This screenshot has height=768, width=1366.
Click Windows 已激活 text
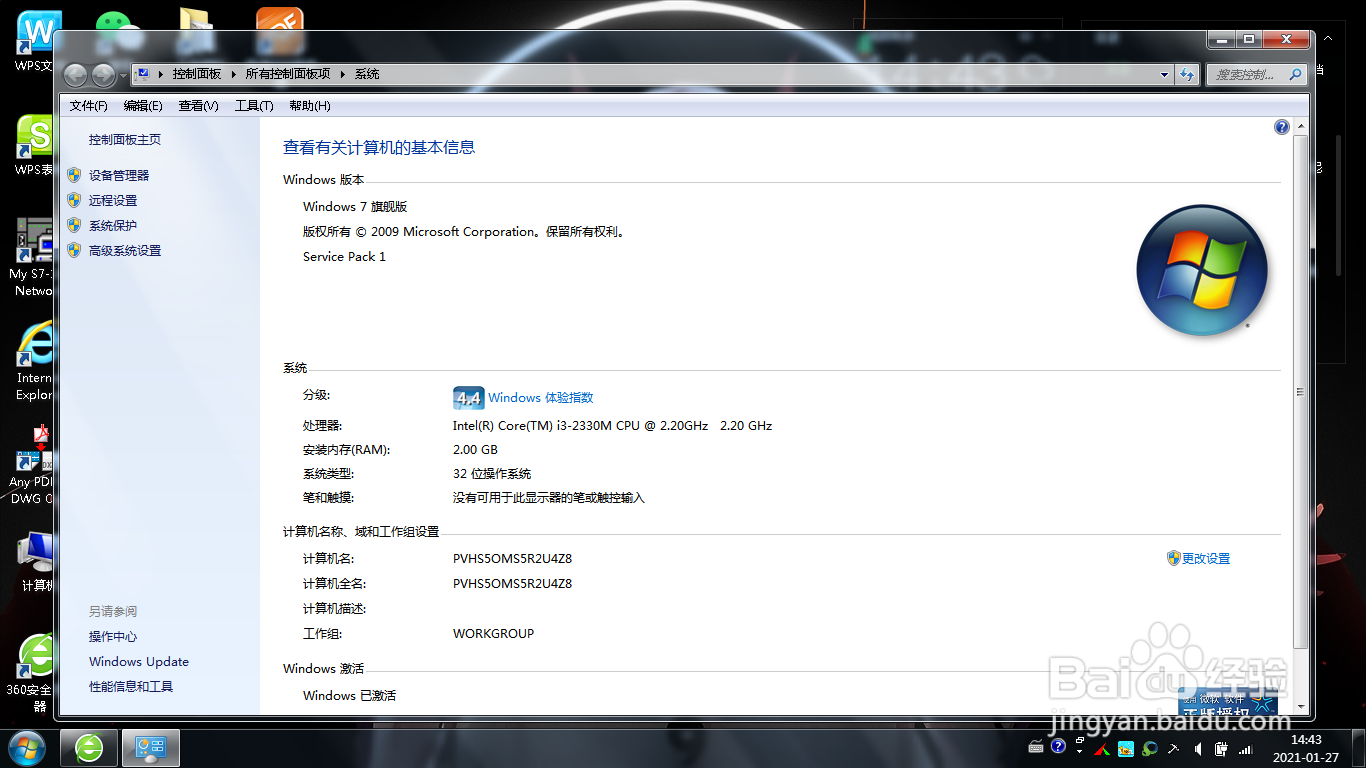pos(349,696)
